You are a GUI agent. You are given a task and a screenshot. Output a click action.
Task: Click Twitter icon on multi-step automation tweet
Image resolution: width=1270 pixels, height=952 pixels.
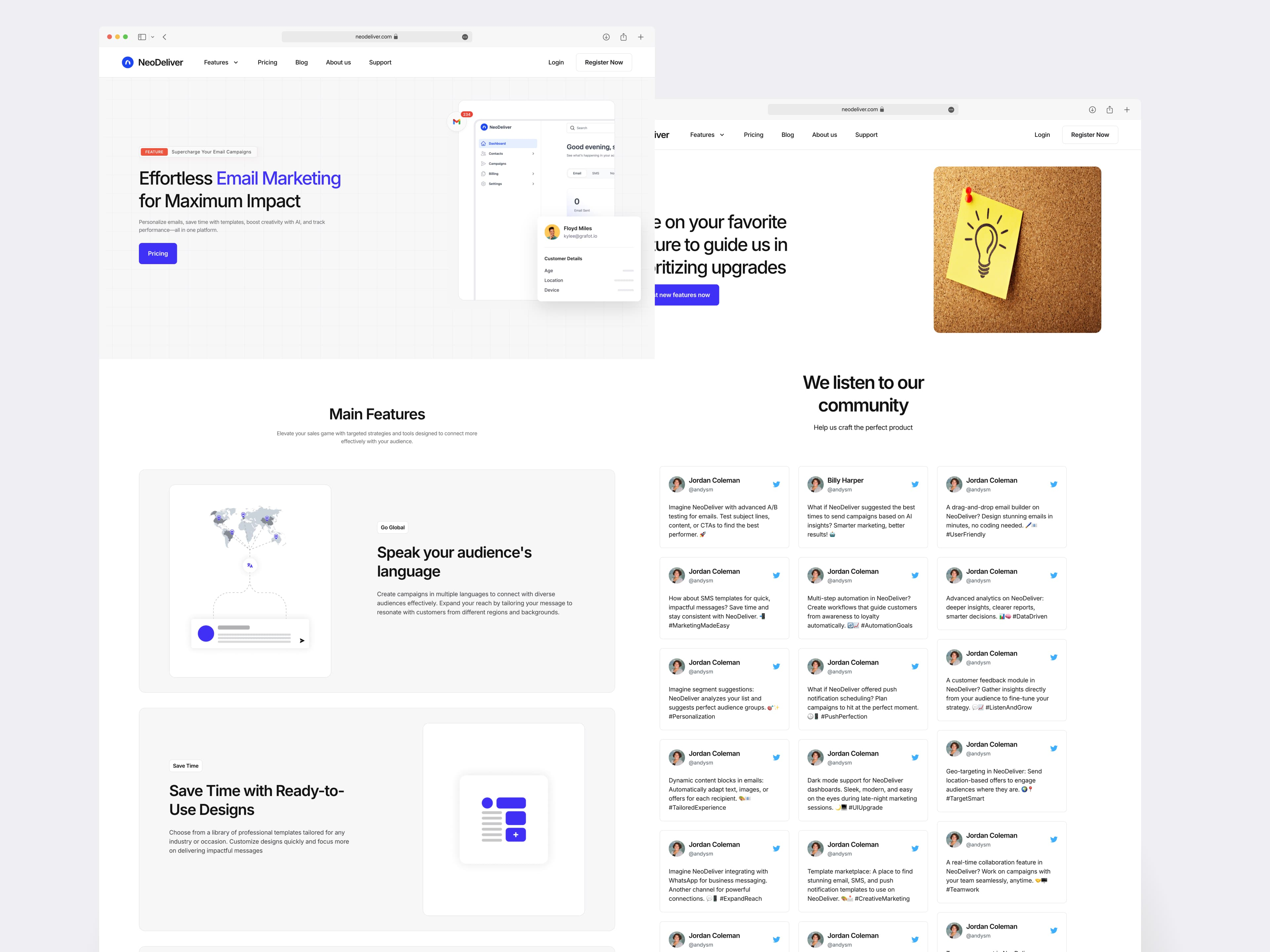pos(915,575)
